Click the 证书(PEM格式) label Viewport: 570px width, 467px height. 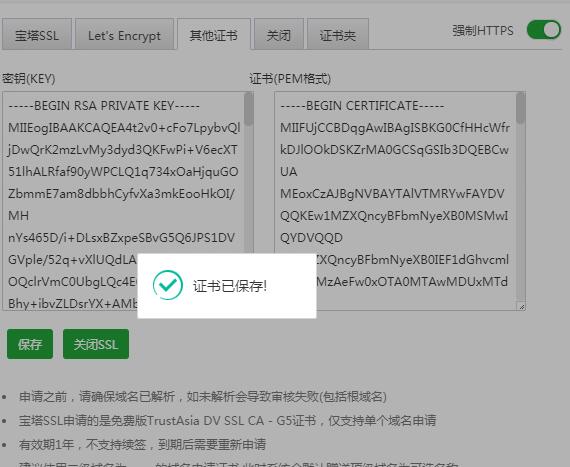point(290,78)
